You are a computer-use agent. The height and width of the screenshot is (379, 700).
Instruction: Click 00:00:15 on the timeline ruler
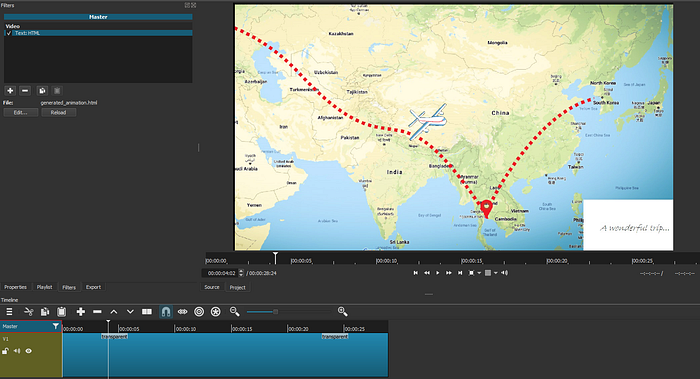tap(242, 329)
